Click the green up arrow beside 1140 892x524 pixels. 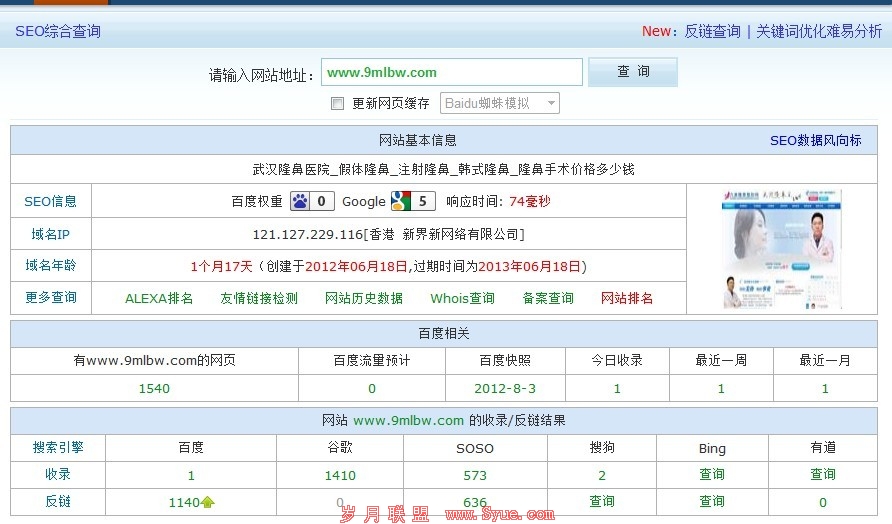(x=208, y=502)
